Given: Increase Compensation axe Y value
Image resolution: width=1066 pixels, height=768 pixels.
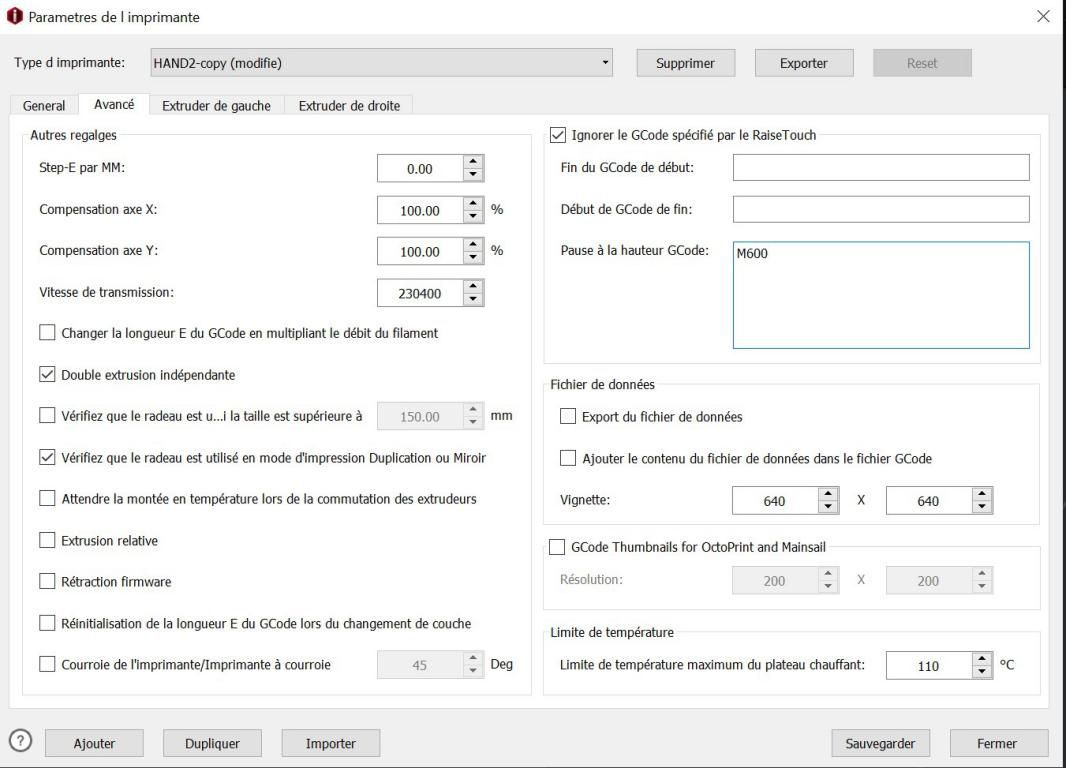Looking at the screenshot, I should point(473,245).
